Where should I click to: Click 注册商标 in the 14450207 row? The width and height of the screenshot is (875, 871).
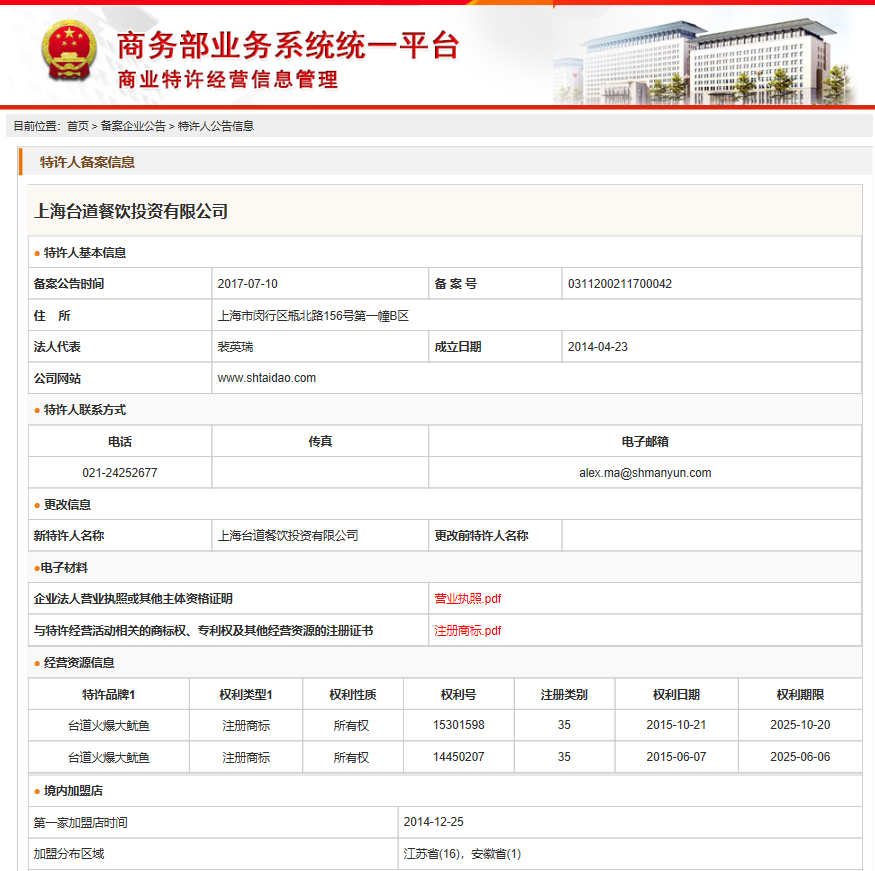click(x=246, y=757)
